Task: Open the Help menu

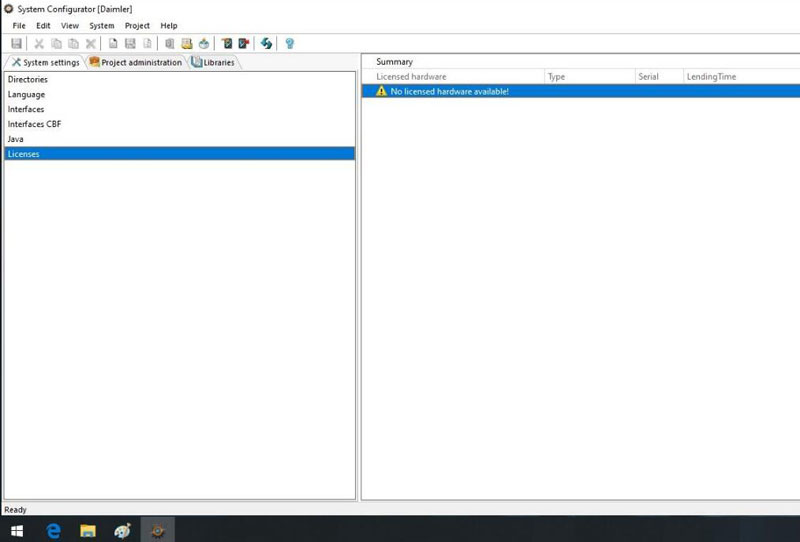Action: (x=169, y=26)
